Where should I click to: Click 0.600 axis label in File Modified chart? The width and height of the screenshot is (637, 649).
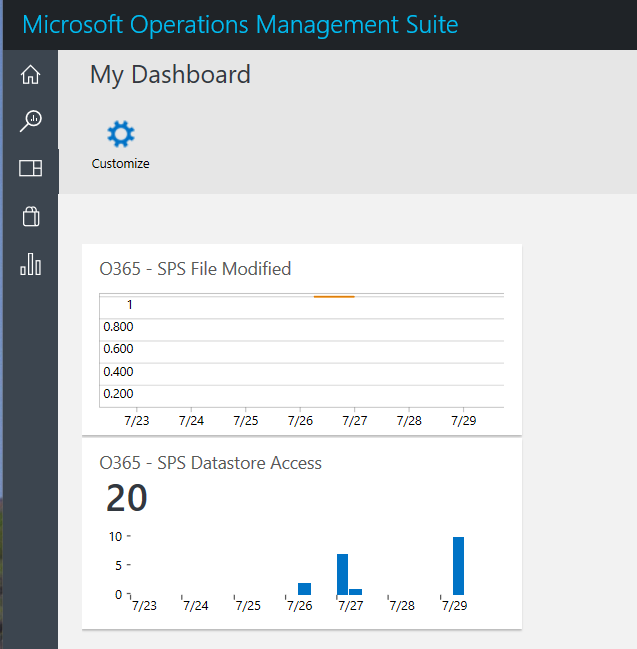click(x=118, y=349)
